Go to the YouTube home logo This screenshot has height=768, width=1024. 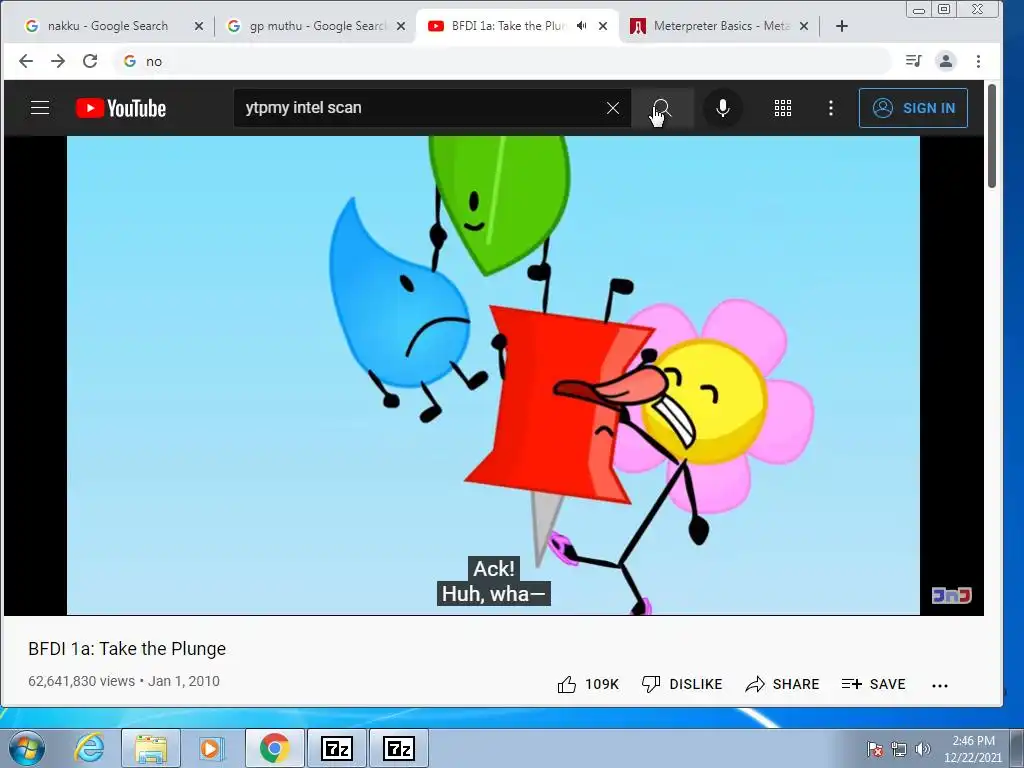(121, 108)
